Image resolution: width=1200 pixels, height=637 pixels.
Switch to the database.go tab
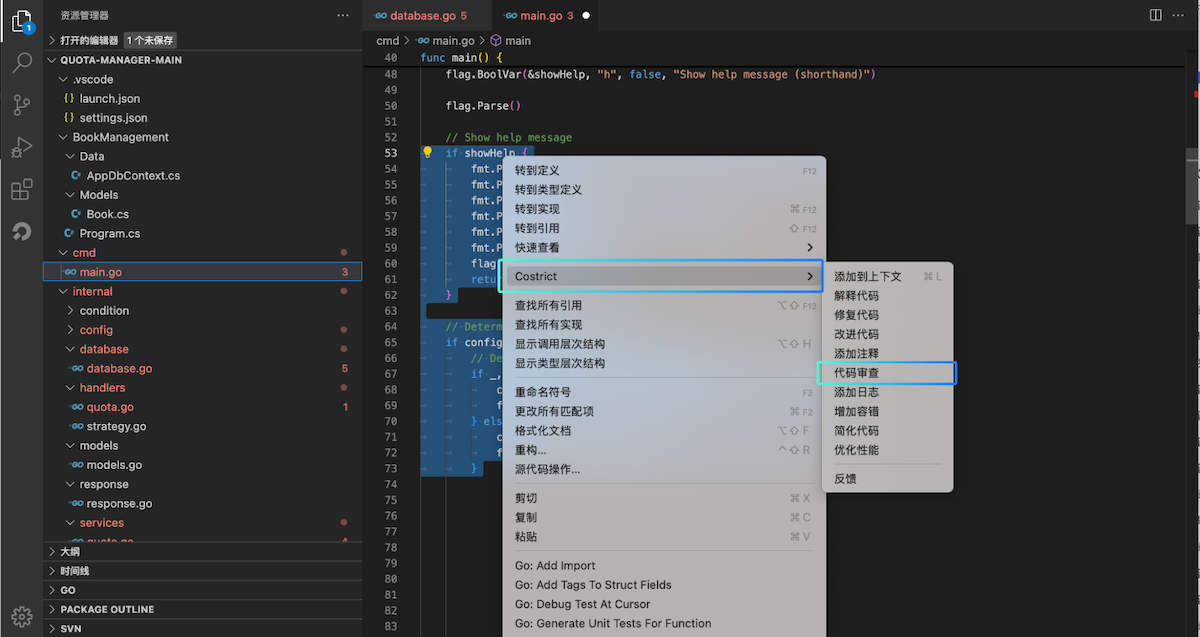(x=419, y=16)
